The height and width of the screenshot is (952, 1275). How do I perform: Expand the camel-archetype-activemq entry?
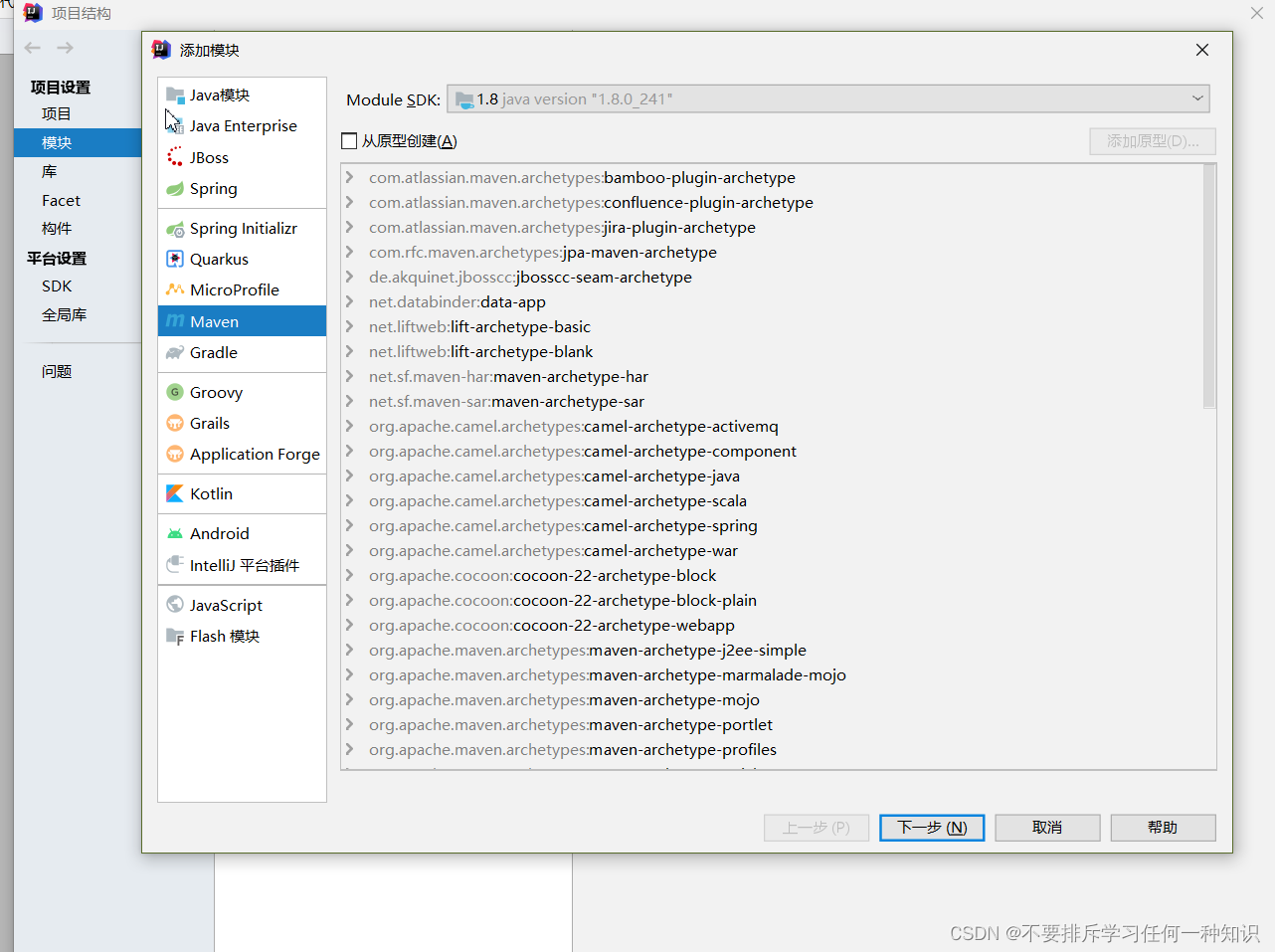click(x=350, y=426)
